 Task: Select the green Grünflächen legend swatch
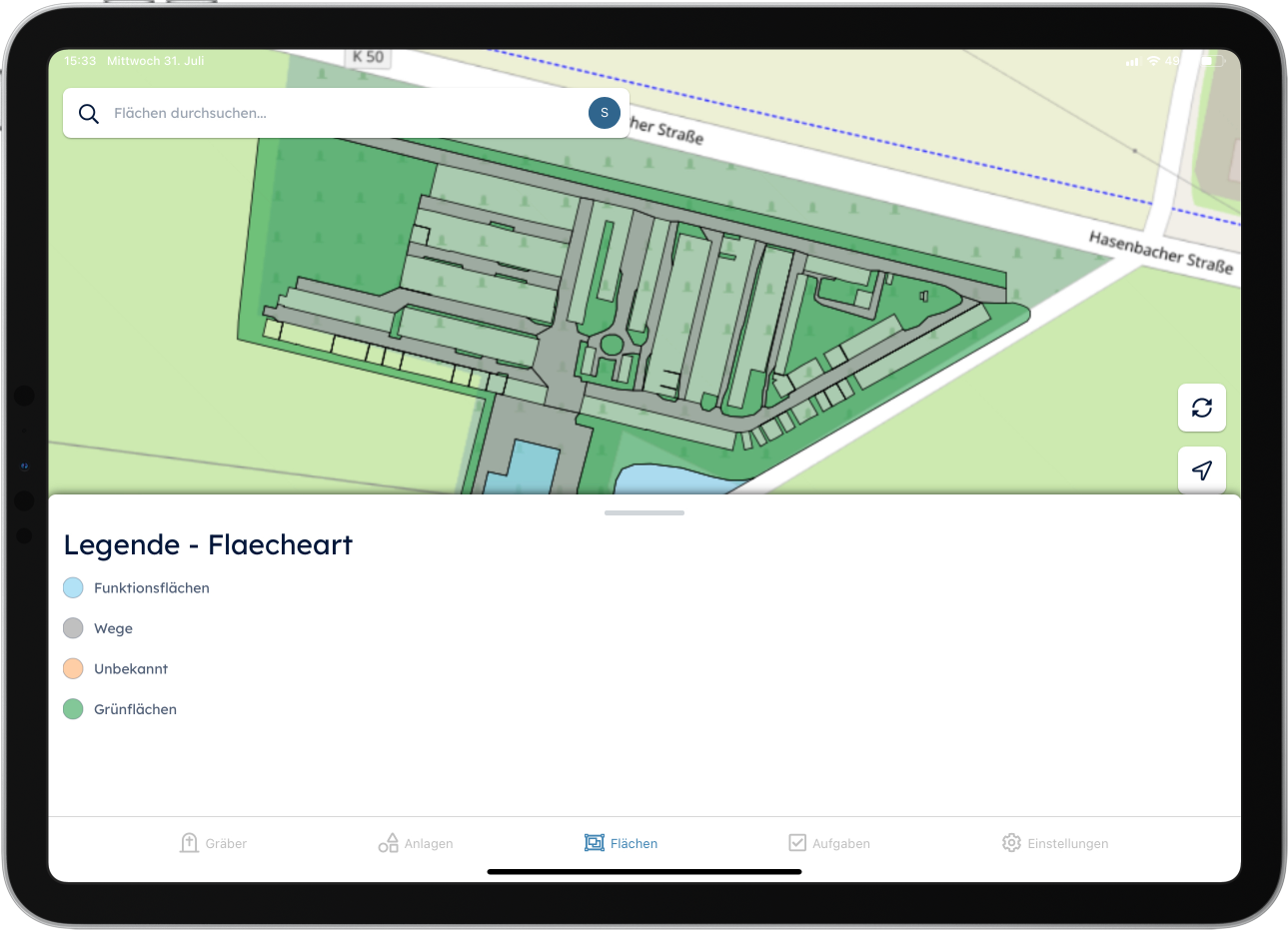[x=73, y=709]
